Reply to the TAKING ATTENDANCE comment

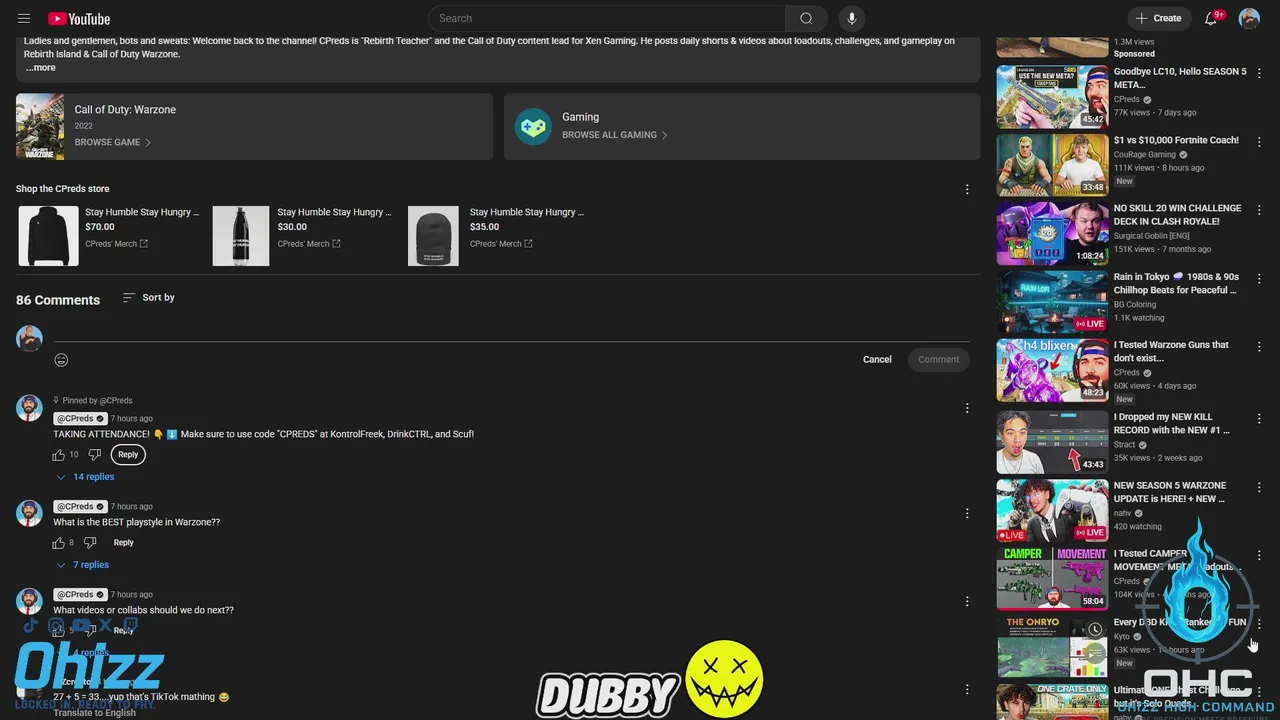coord(128,455)
